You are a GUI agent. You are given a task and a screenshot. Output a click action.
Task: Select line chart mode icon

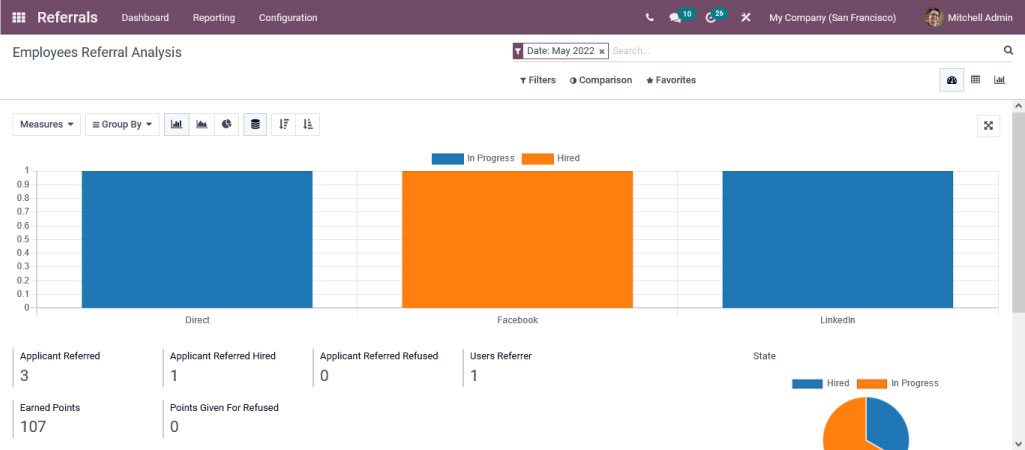click(201, 124)
